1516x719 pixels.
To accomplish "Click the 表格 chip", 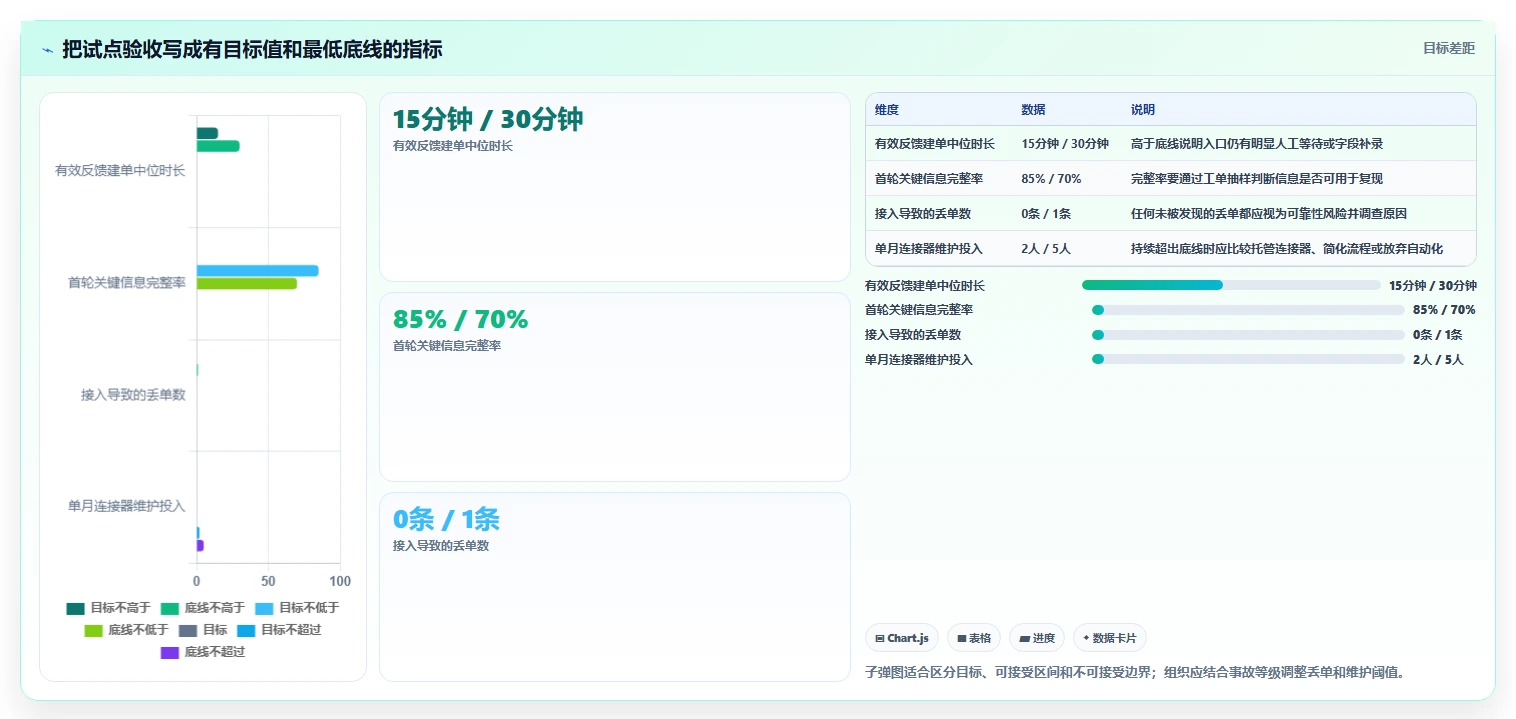I will 974,638.
